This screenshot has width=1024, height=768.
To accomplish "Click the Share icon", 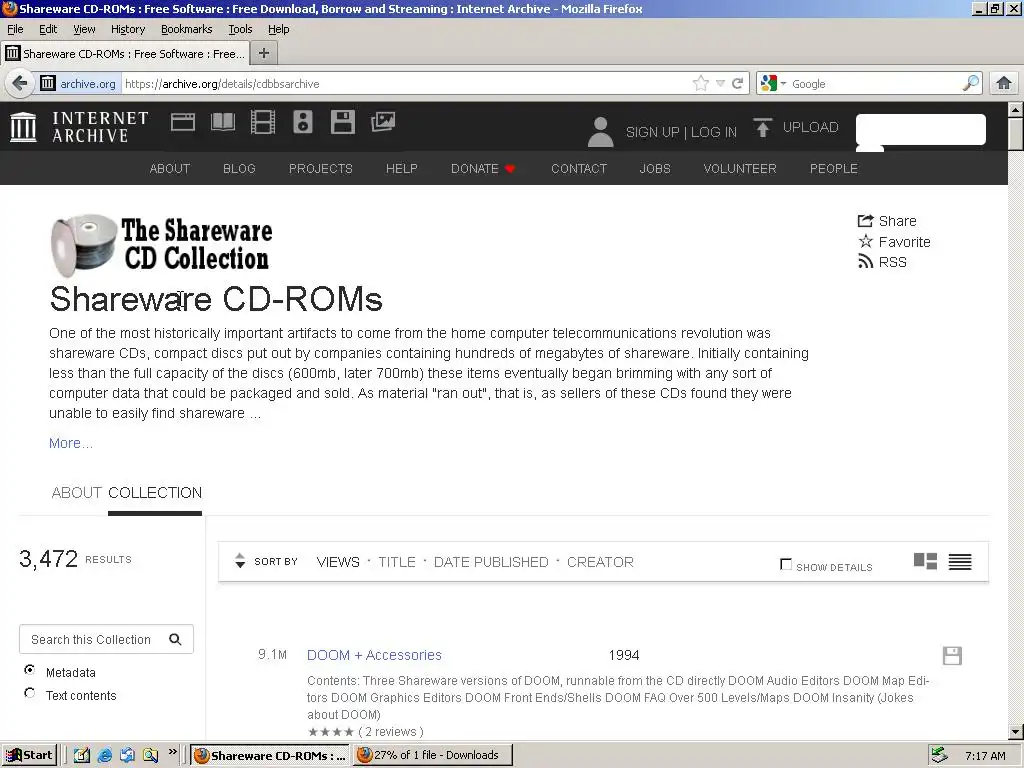I will click(x=865, y=221).
